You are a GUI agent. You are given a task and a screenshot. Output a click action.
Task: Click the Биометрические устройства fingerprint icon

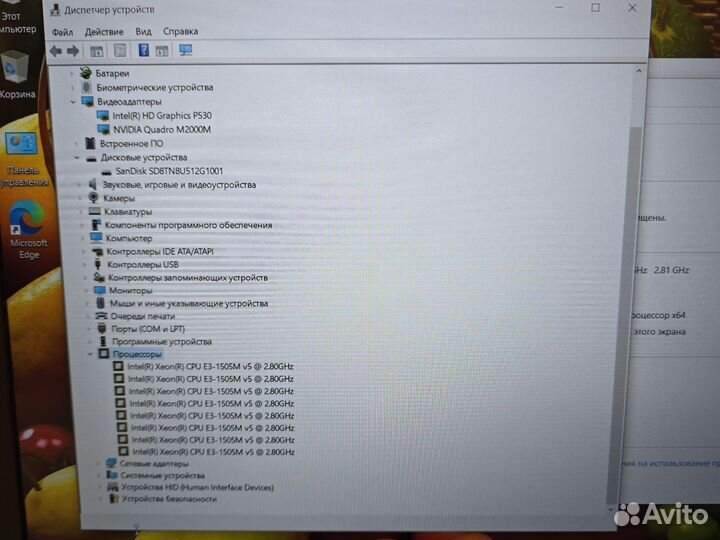coord(86,87)
